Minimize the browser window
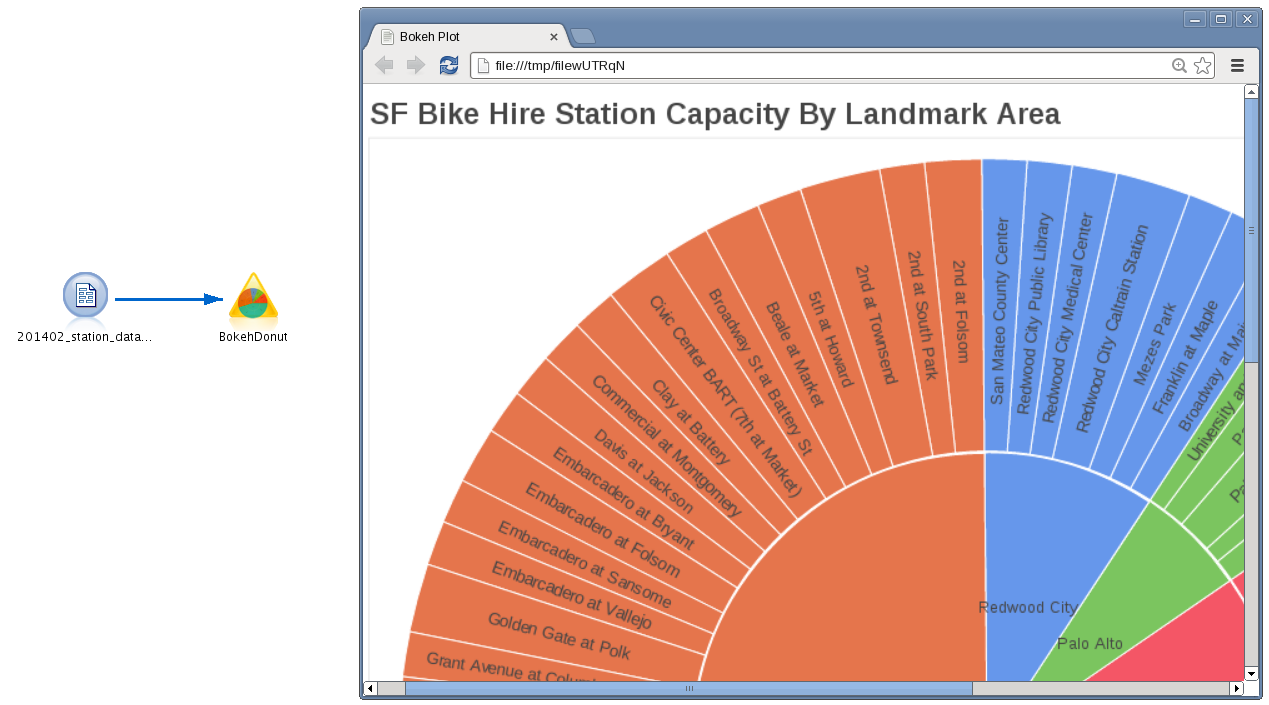Screen dimensions: 1269x705 1195,19
